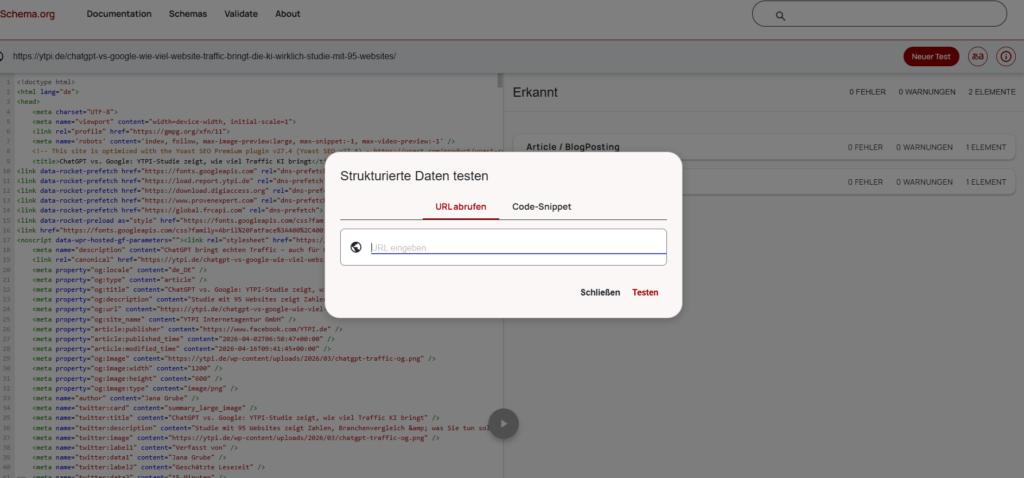Click the twitter:card summary_large_image line
The width and height of the screenshot is (1024, 478).
pos(145,407)
